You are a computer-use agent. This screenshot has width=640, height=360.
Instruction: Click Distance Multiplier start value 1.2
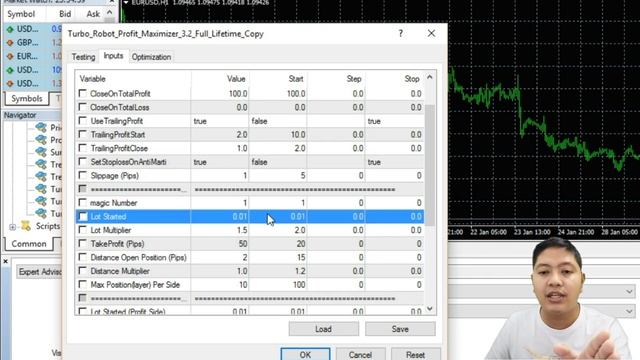tap(300, 271)
